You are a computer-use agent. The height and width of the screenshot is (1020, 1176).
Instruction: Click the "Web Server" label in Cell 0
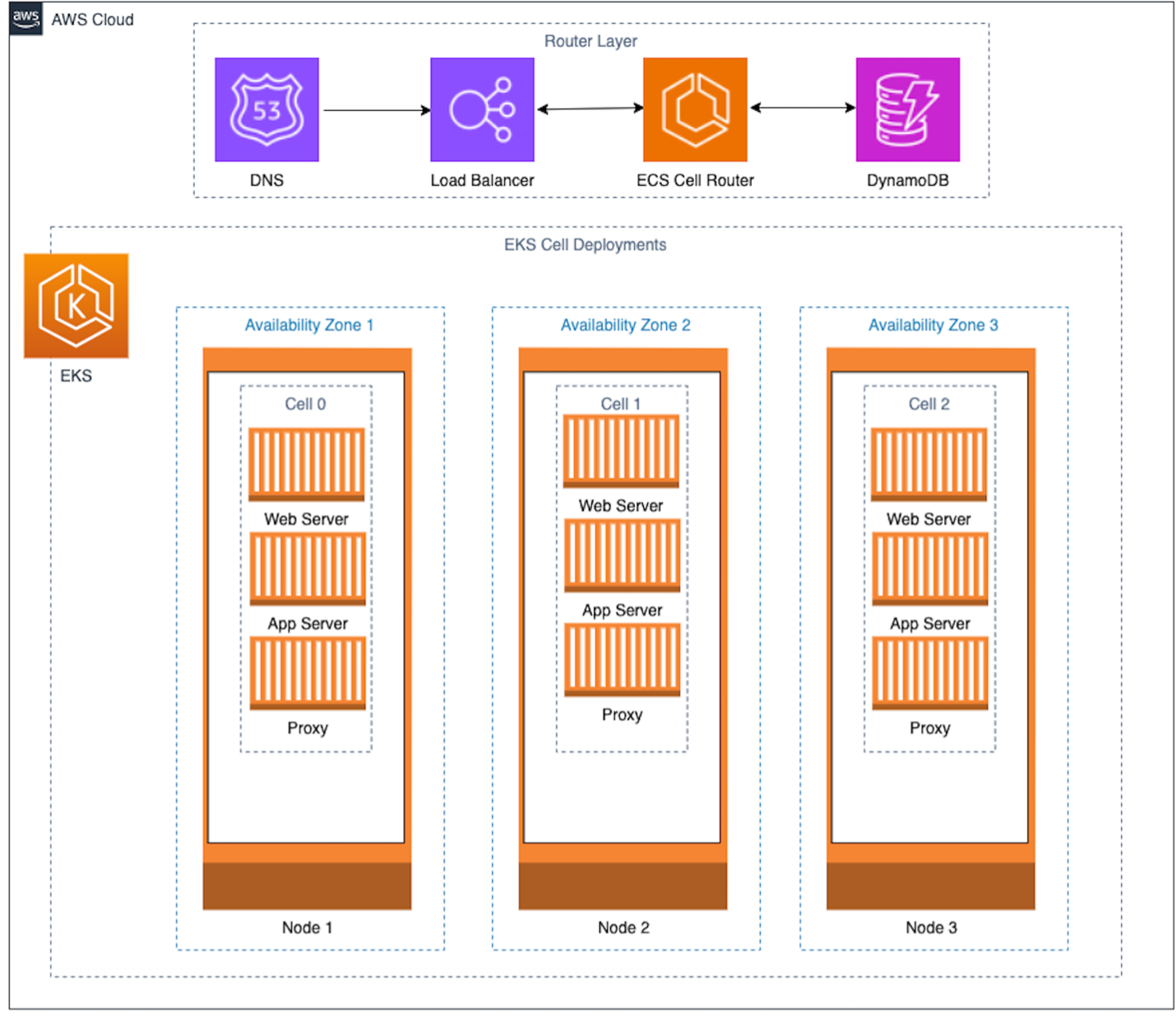point(306,519)
